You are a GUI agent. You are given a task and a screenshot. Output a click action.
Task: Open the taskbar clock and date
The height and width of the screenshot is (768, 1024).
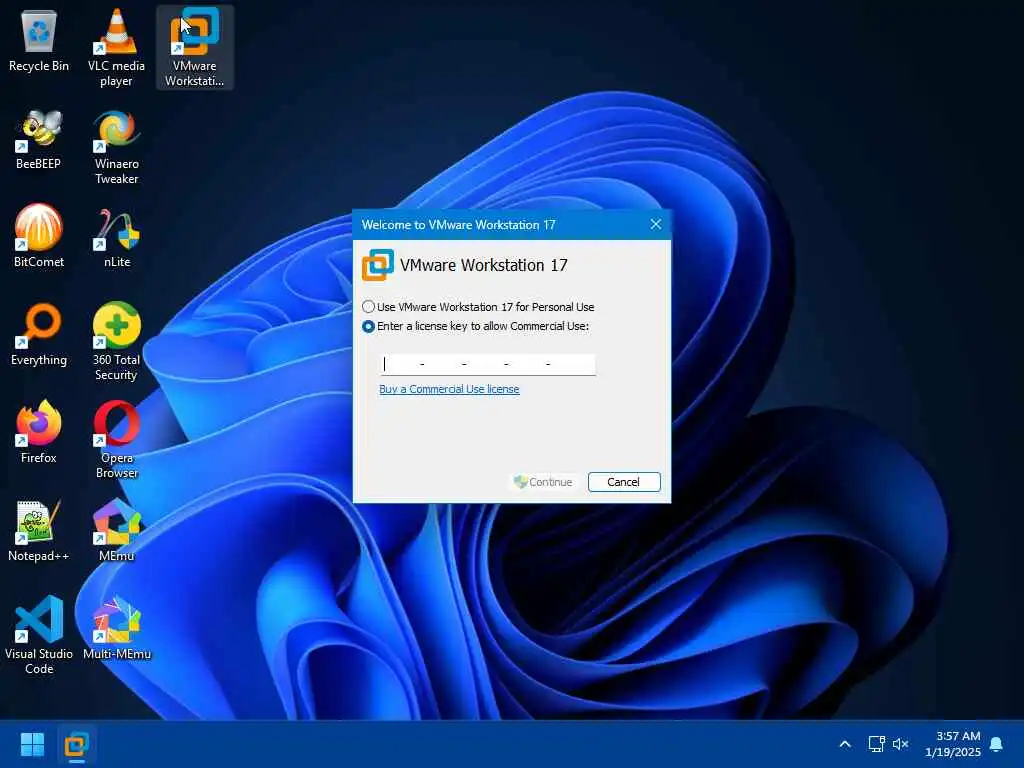tap(953, 744)
